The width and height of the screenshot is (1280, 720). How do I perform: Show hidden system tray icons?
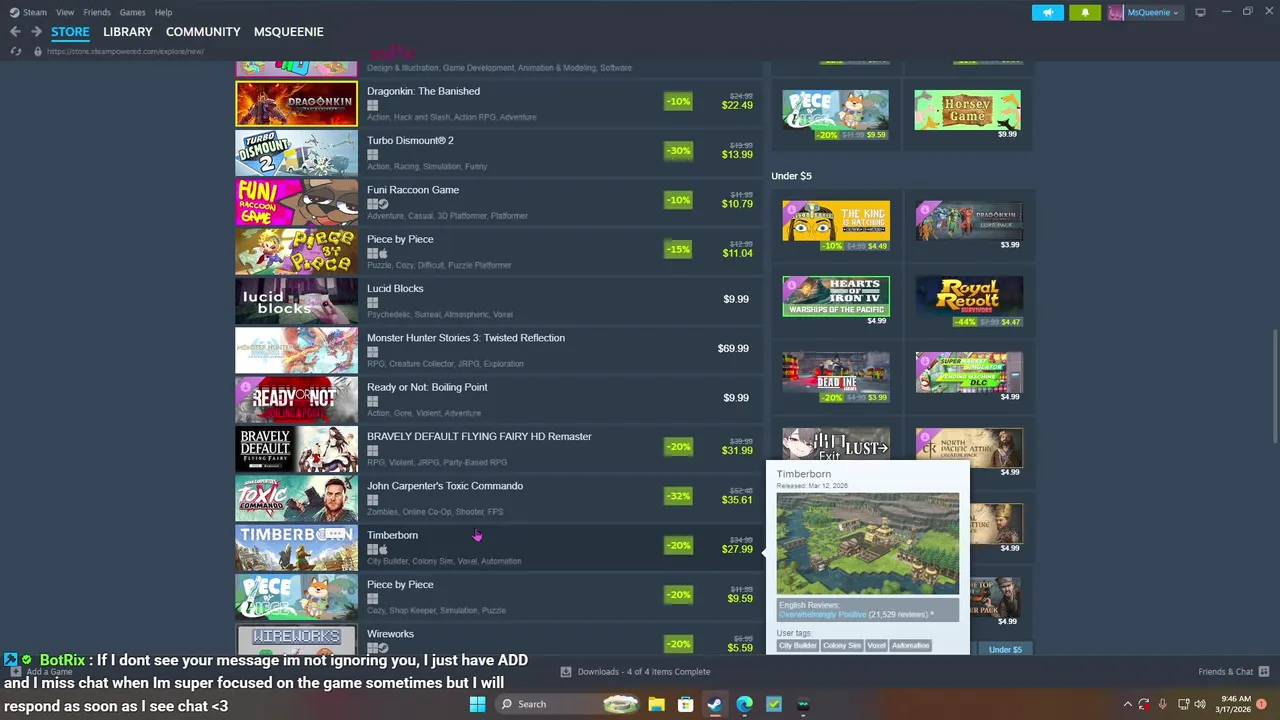1127,704
